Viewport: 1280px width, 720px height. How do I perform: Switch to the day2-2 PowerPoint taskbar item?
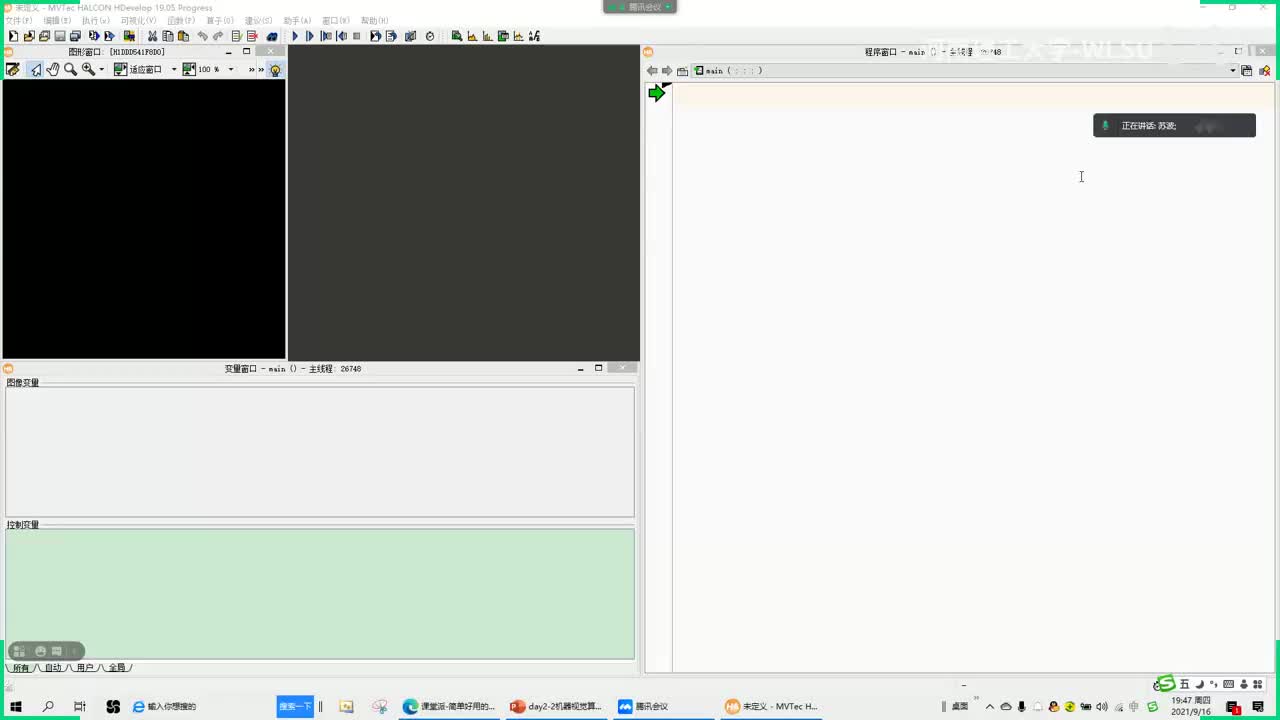click(x=556, y=707)
